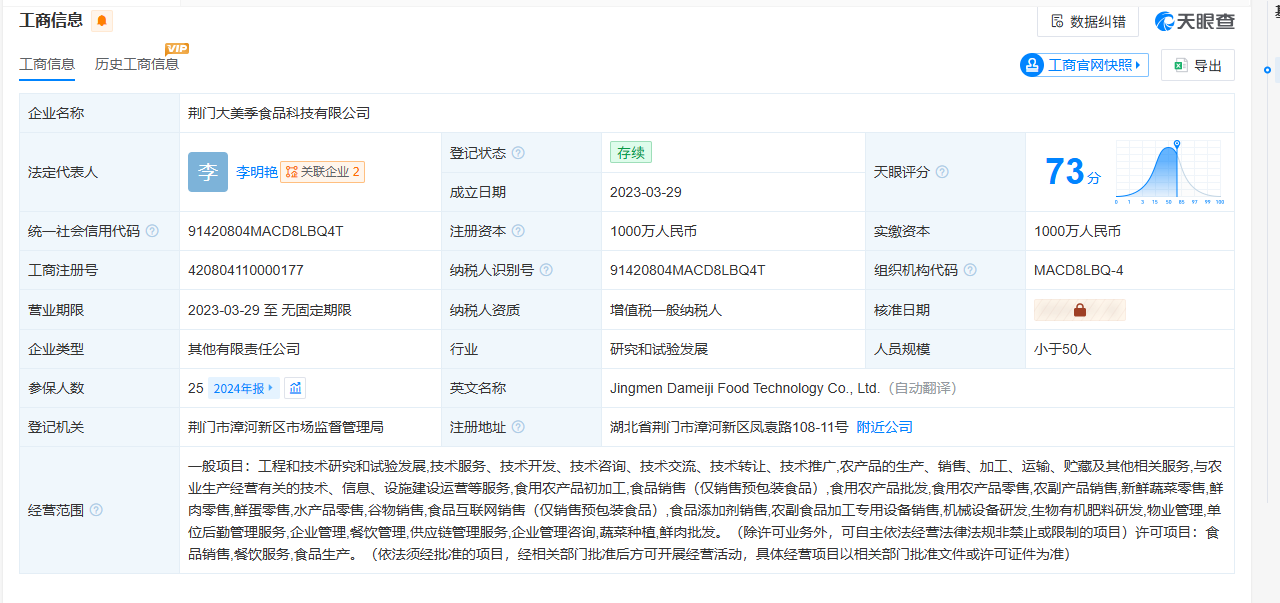Click the orange bell alert icon
1280x603 pixels.
(102, 21)
